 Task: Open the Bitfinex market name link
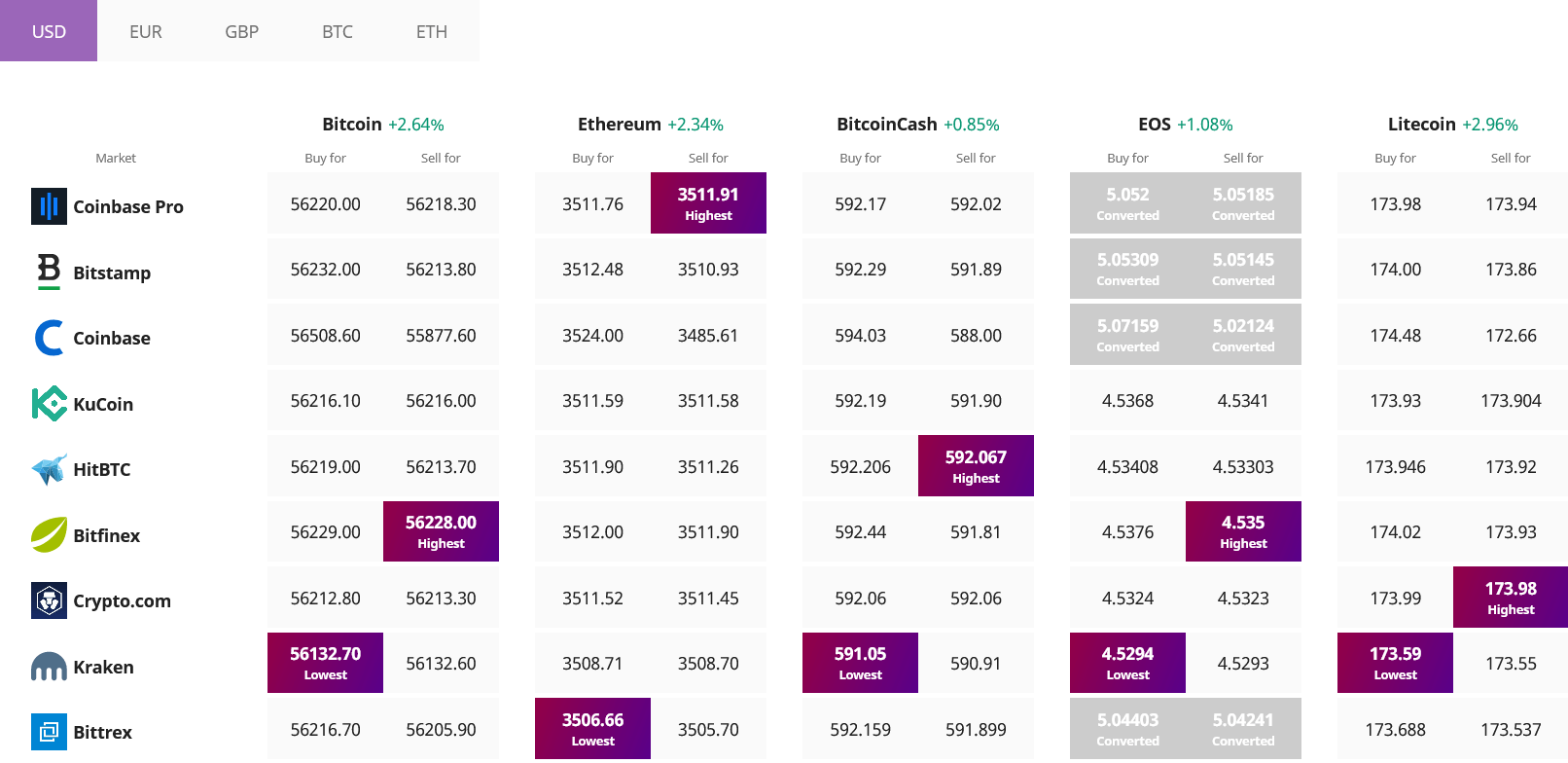[x=107, y=535]
